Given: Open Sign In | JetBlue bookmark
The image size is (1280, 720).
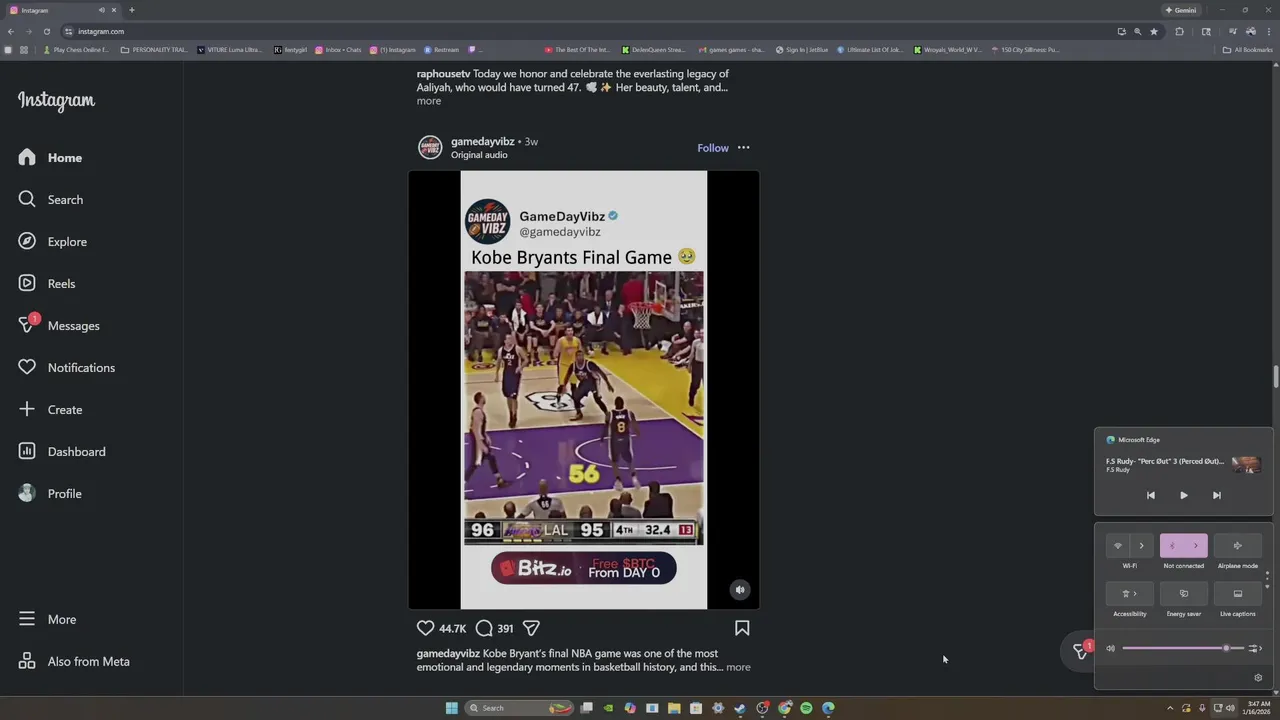Looking at the screenshot, I should coord(802,49).
